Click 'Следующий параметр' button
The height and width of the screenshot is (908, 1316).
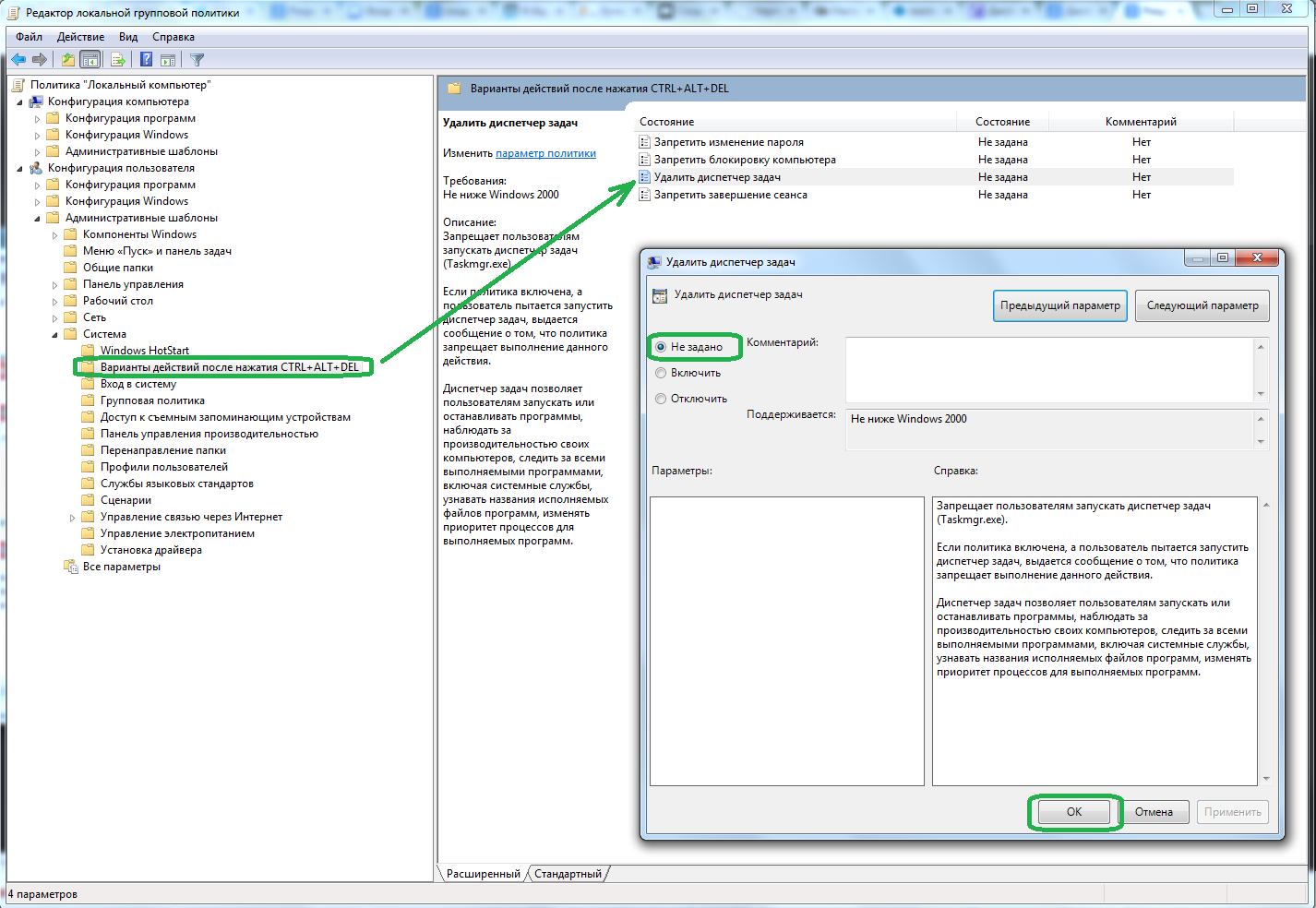tap(1202, 305)
